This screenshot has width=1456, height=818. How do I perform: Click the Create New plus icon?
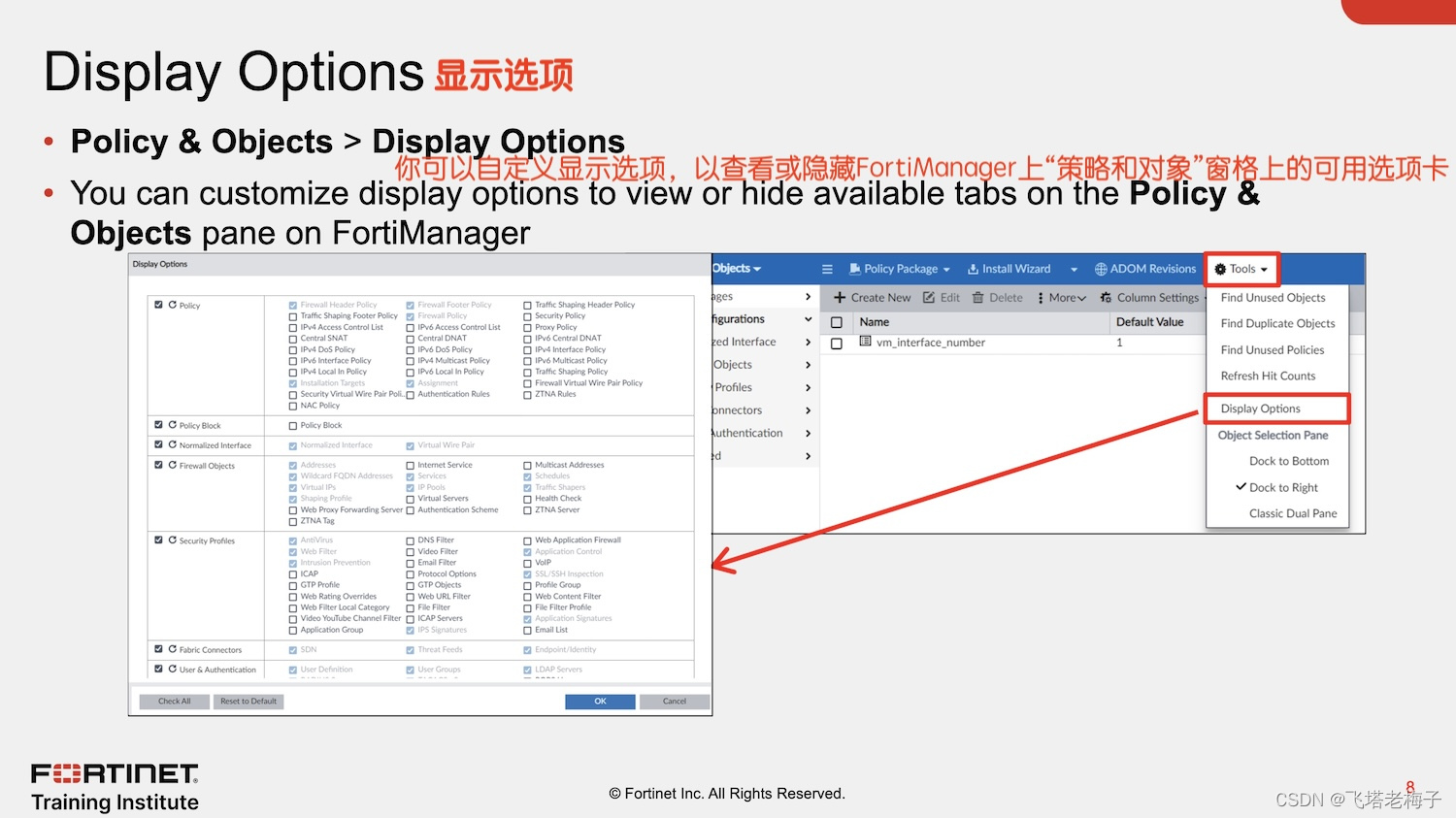840,297
